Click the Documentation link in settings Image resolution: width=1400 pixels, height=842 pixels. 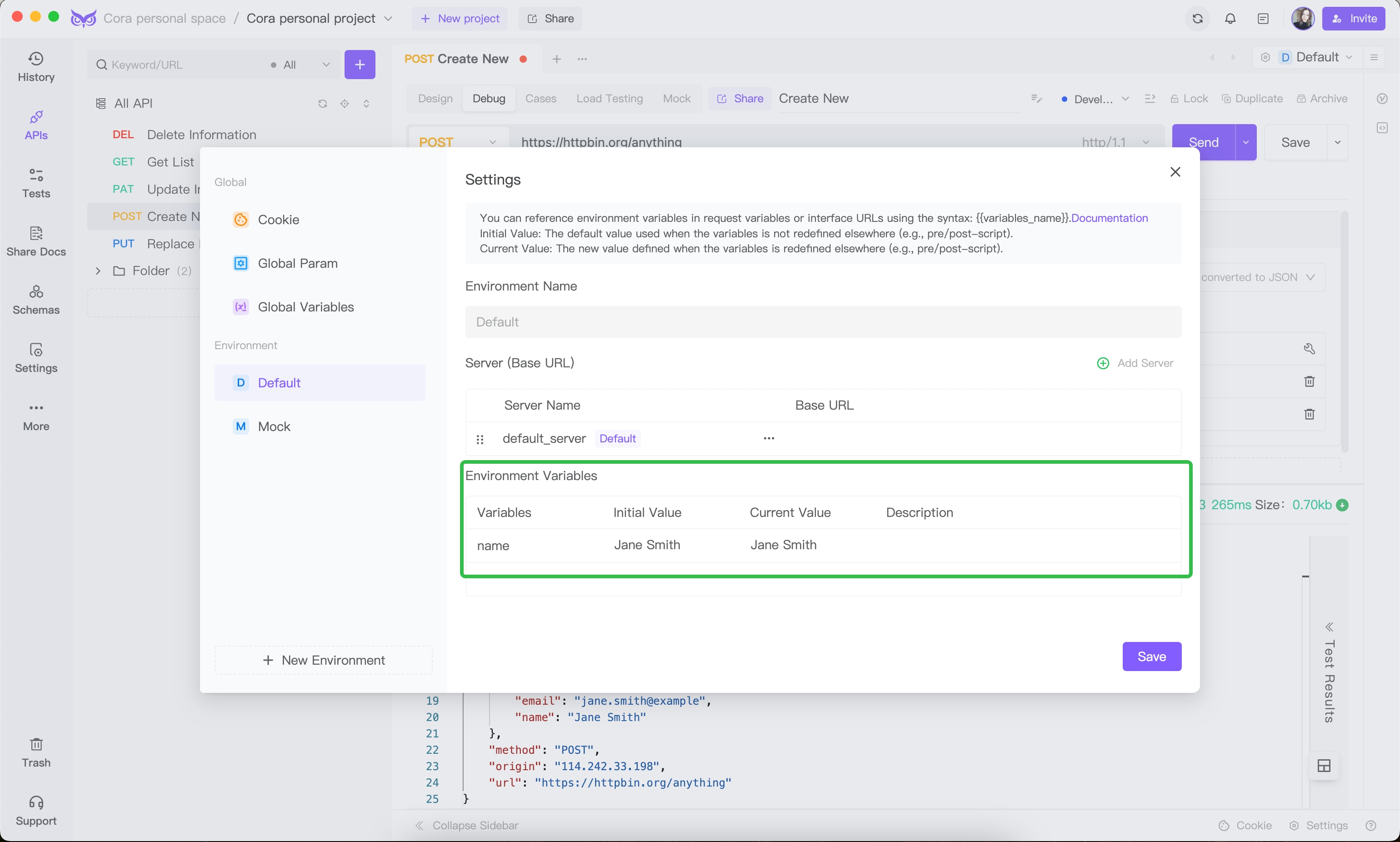[x=1110, y=218]
